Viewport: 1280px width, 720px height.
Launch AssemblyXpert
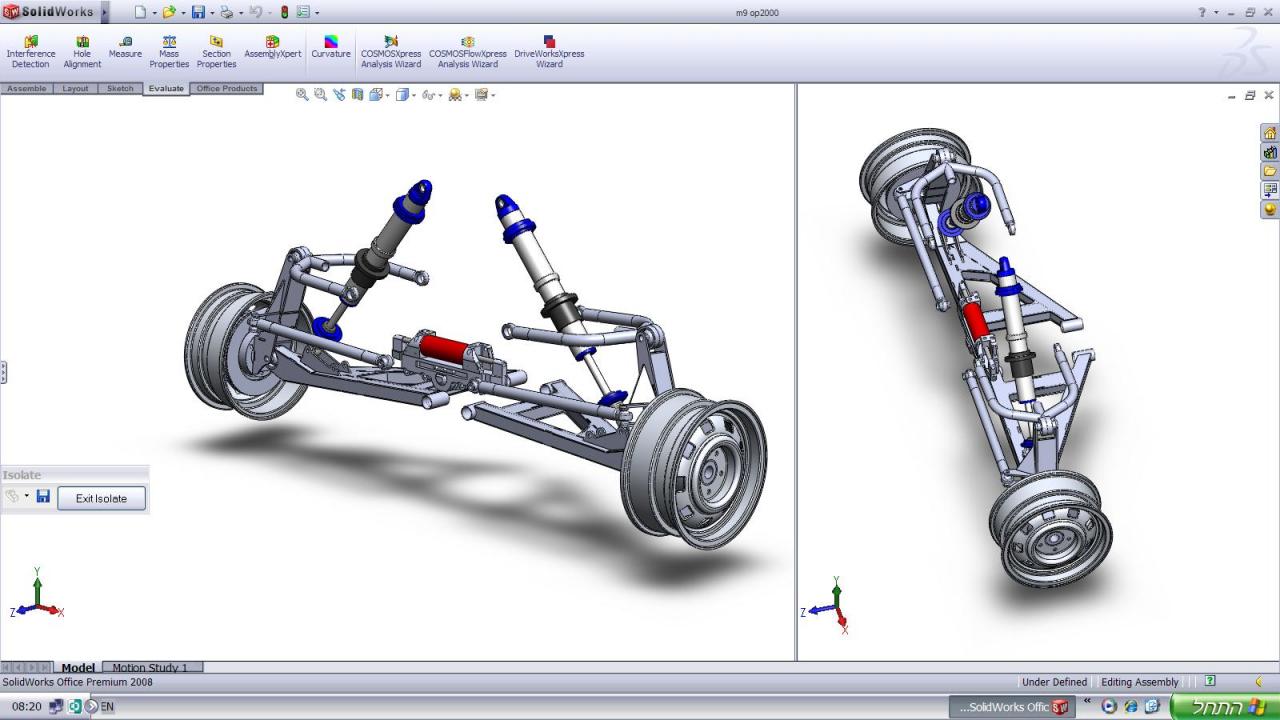tap(272, 47)
